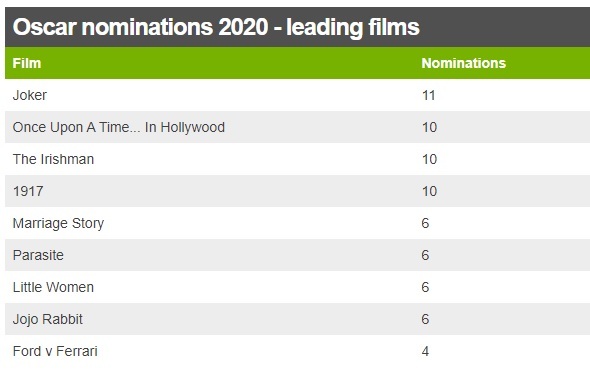590x375 pixels.
Task: Click nomination count for Once Upon A Time
Action: point(429,127)
